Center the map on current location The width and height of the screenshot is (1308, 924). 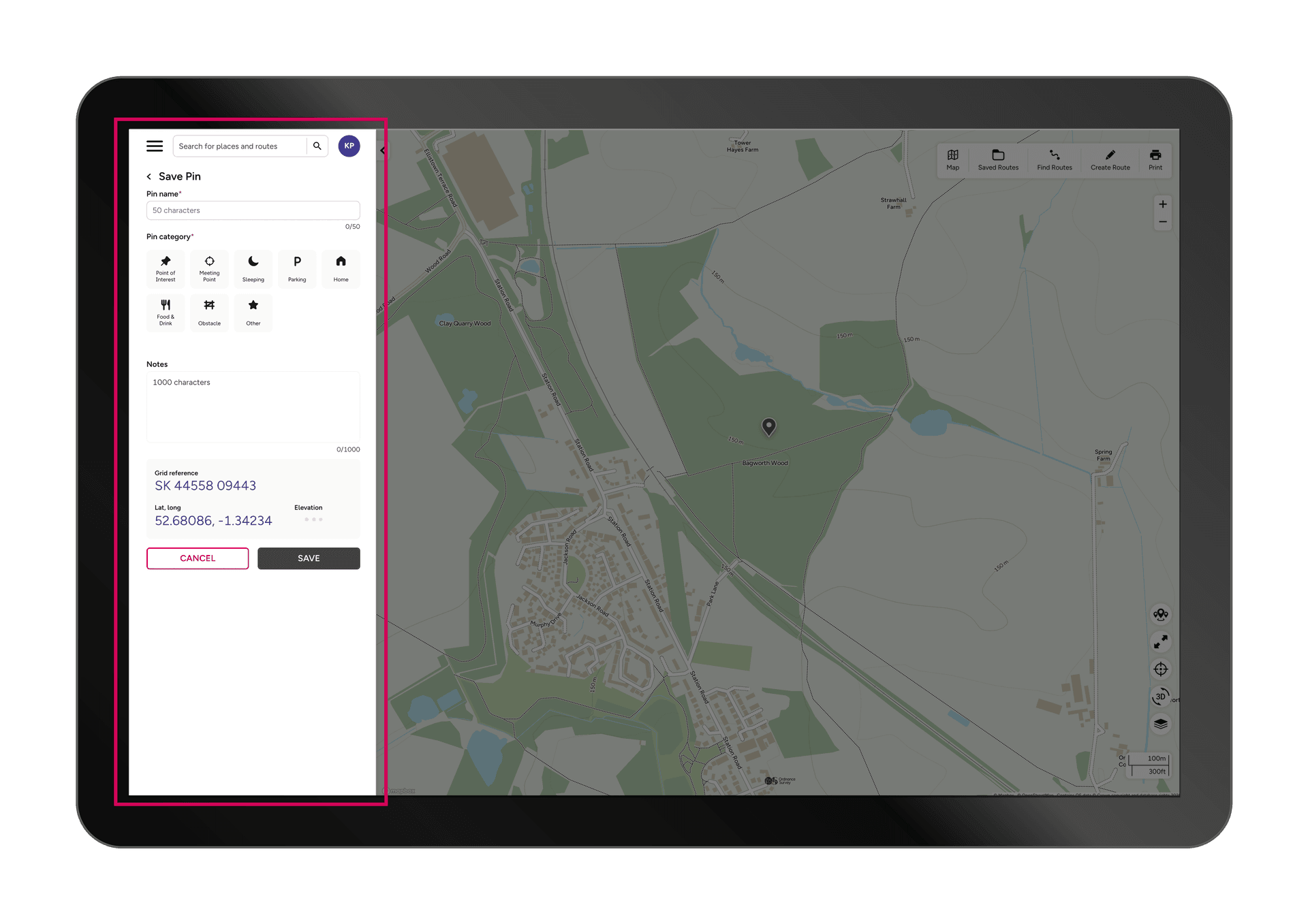[x=1161, y=669]
